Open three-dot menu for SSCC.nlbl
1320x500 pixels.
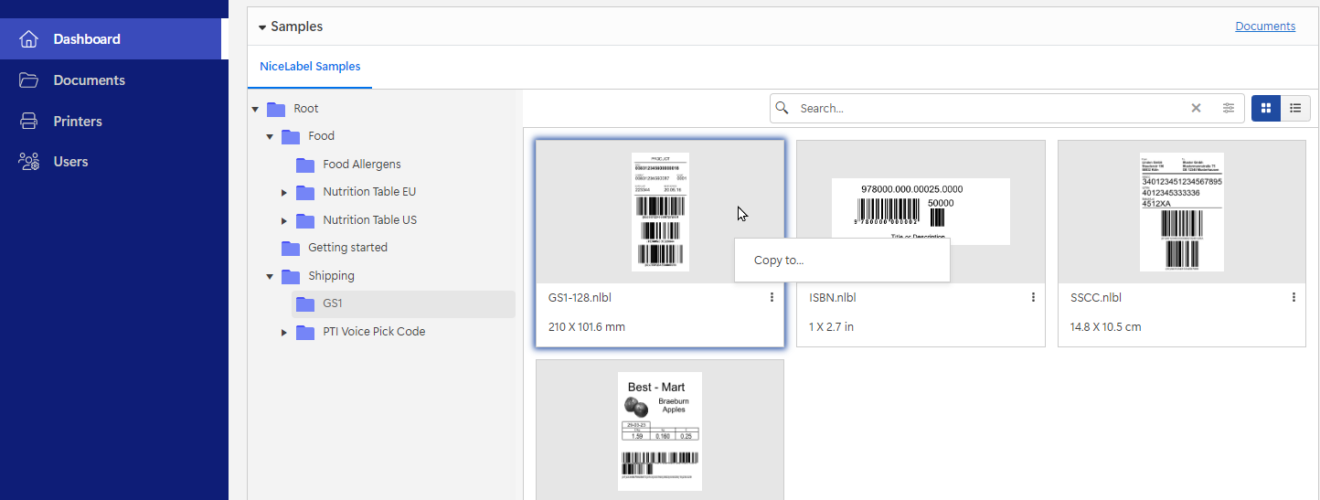click(x=1294, y=297)
